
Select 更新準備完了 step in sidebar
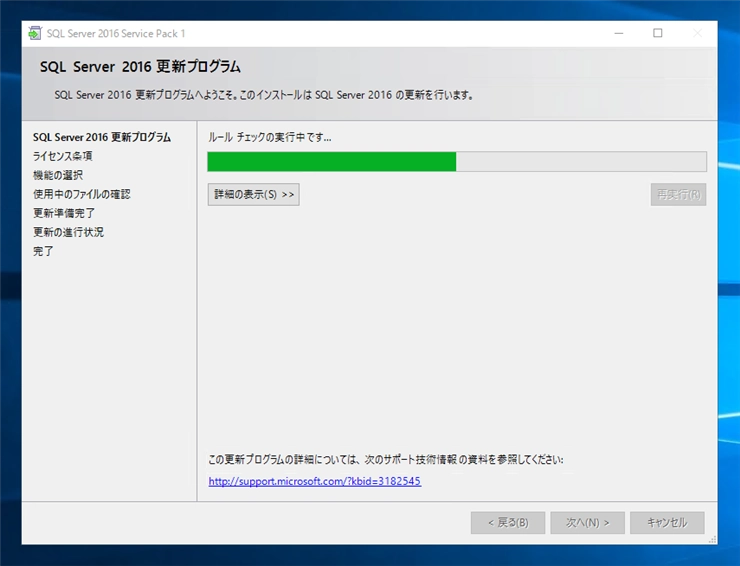click(x=64, y=213)
